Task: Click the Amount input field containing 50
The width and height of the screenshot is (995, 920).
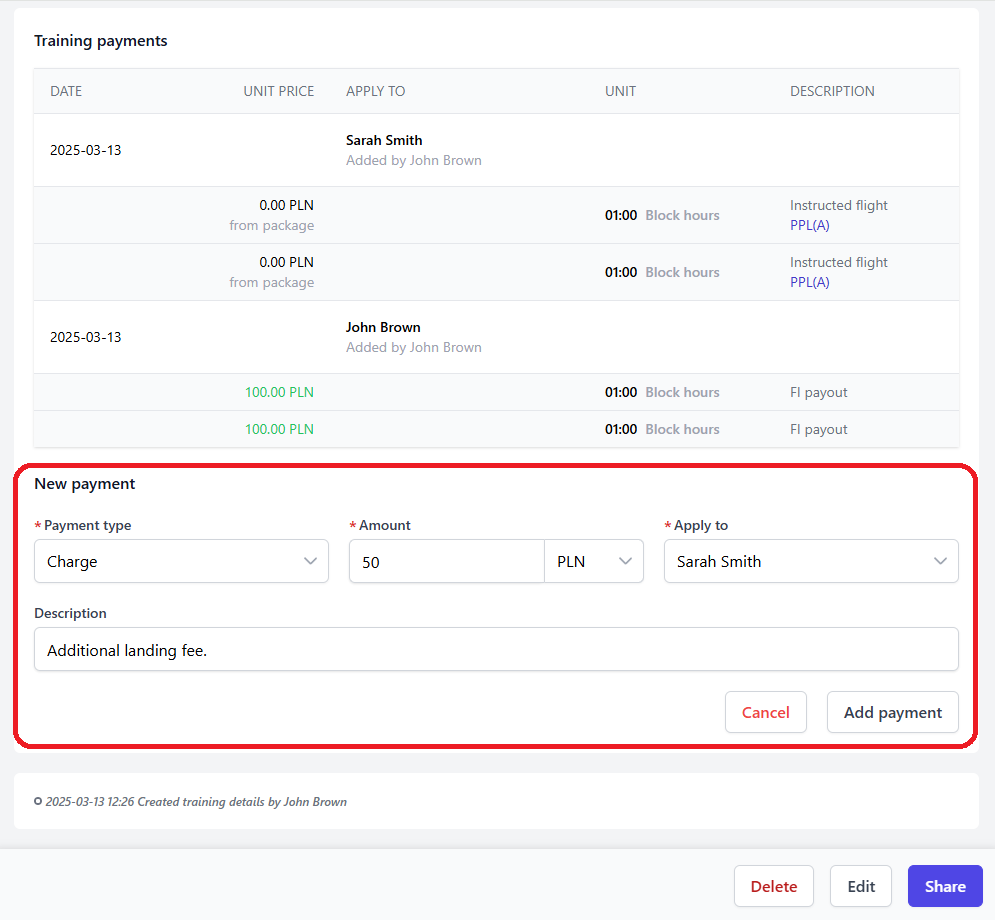Action: [x=447, y=561]
